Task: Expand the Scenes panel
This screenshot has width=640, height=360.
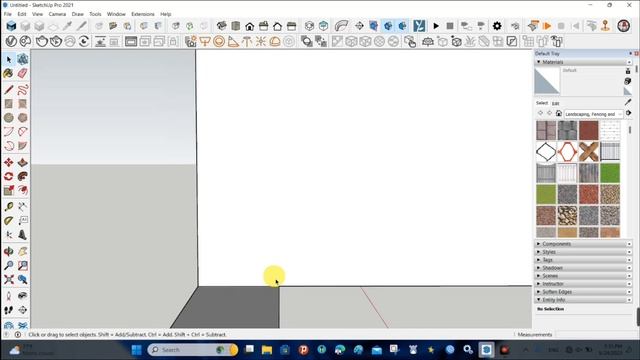Action: (583, 276)
